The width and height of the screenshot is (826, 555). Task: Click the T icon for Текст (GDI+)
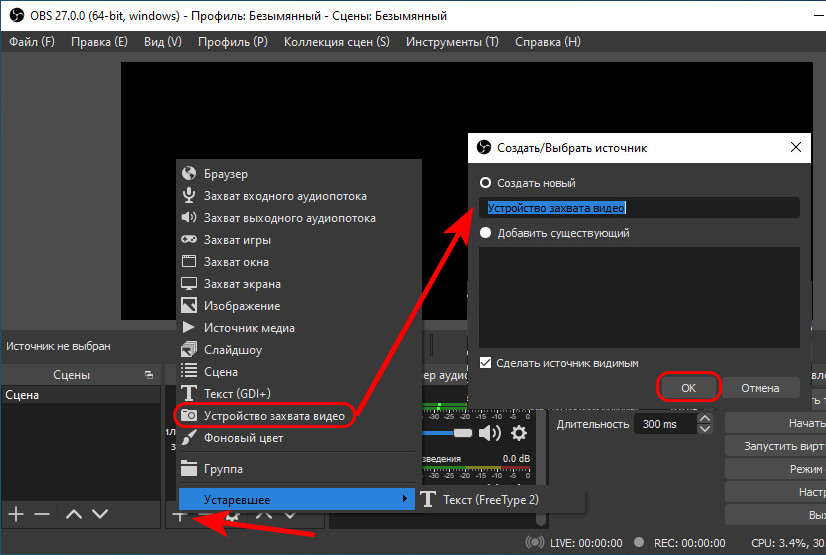[x=189, y=393]
